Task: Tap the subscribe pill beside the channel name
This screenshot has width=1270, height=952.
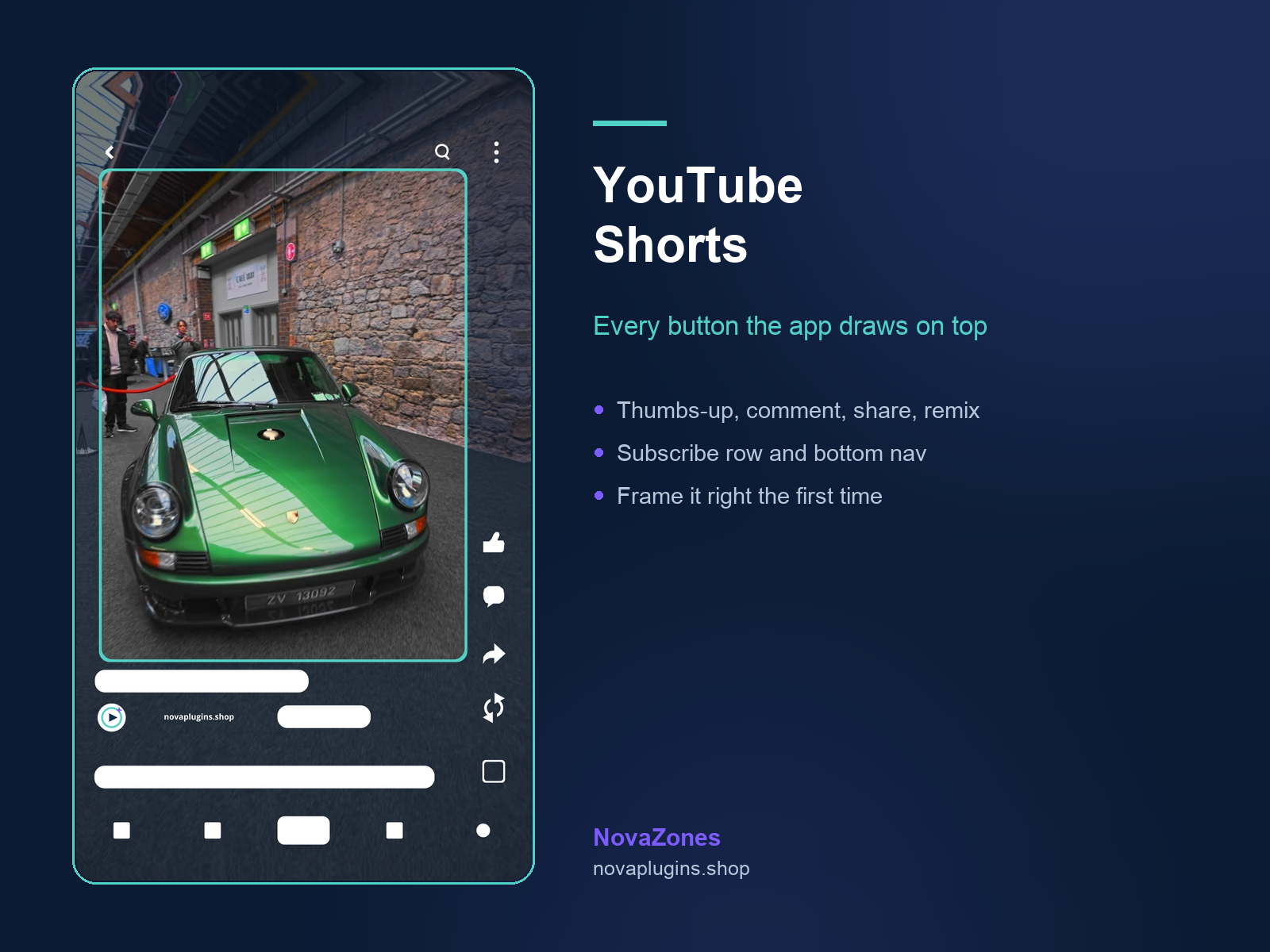Action: tap(324, 716)
